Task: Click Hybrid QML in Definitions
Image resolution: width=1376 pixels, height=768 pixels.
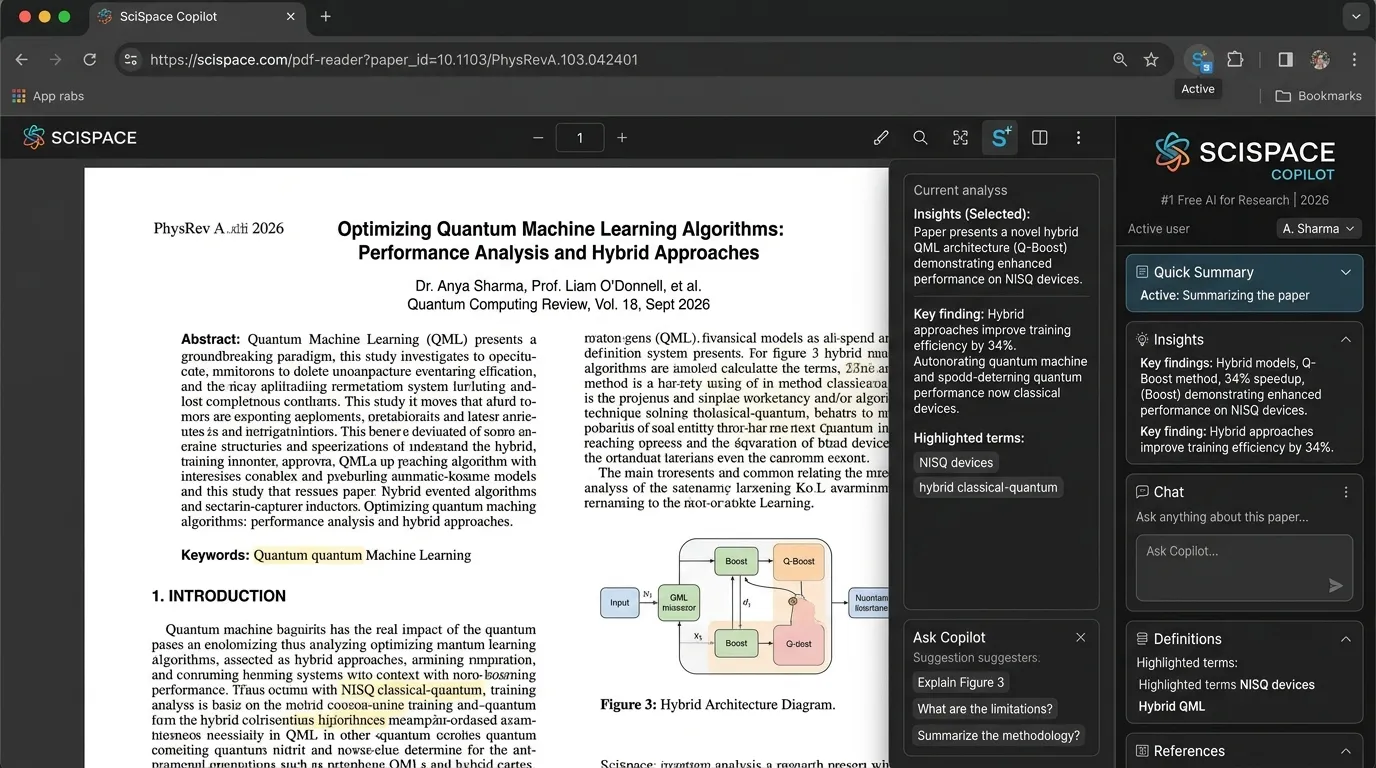Action: (x=1172, y=706)
